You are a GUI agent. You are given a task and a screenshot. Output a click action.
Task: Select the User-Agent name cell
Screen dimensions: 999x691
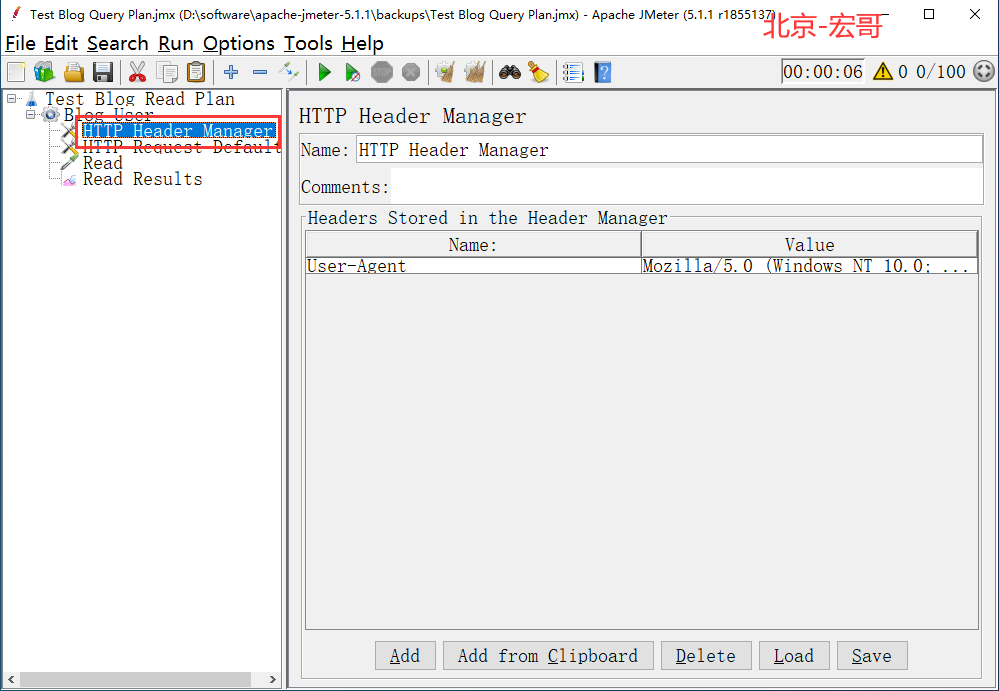(x=473, y=266)
